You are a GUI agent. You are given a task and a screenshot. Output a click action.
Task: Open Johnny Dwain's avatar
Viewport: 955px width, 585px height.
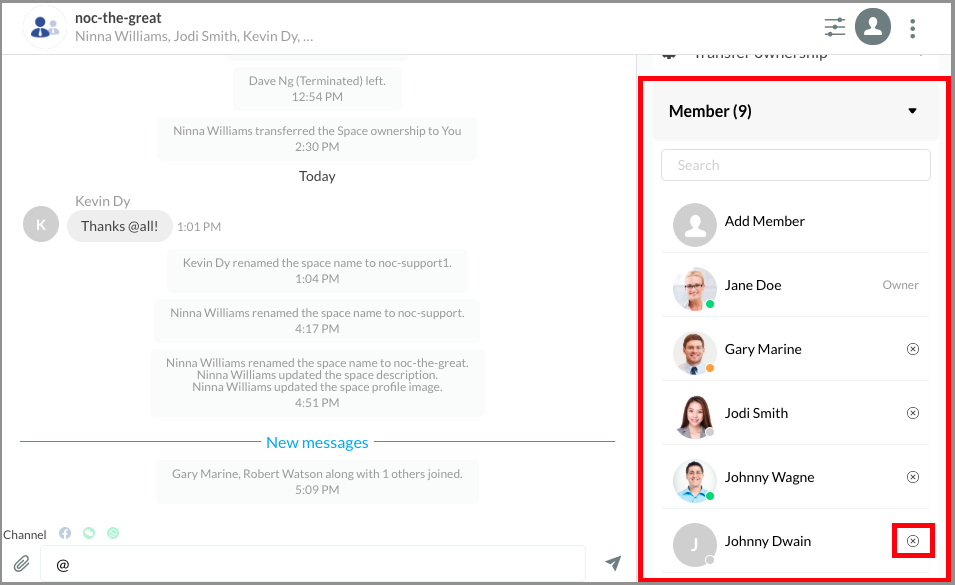694,544
